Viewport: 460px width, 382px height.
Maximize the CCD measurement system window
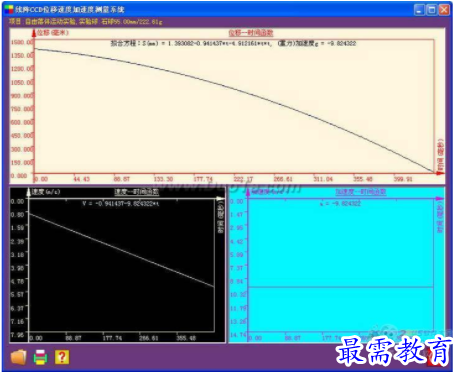pyautogui.click(x=432, y=10)
